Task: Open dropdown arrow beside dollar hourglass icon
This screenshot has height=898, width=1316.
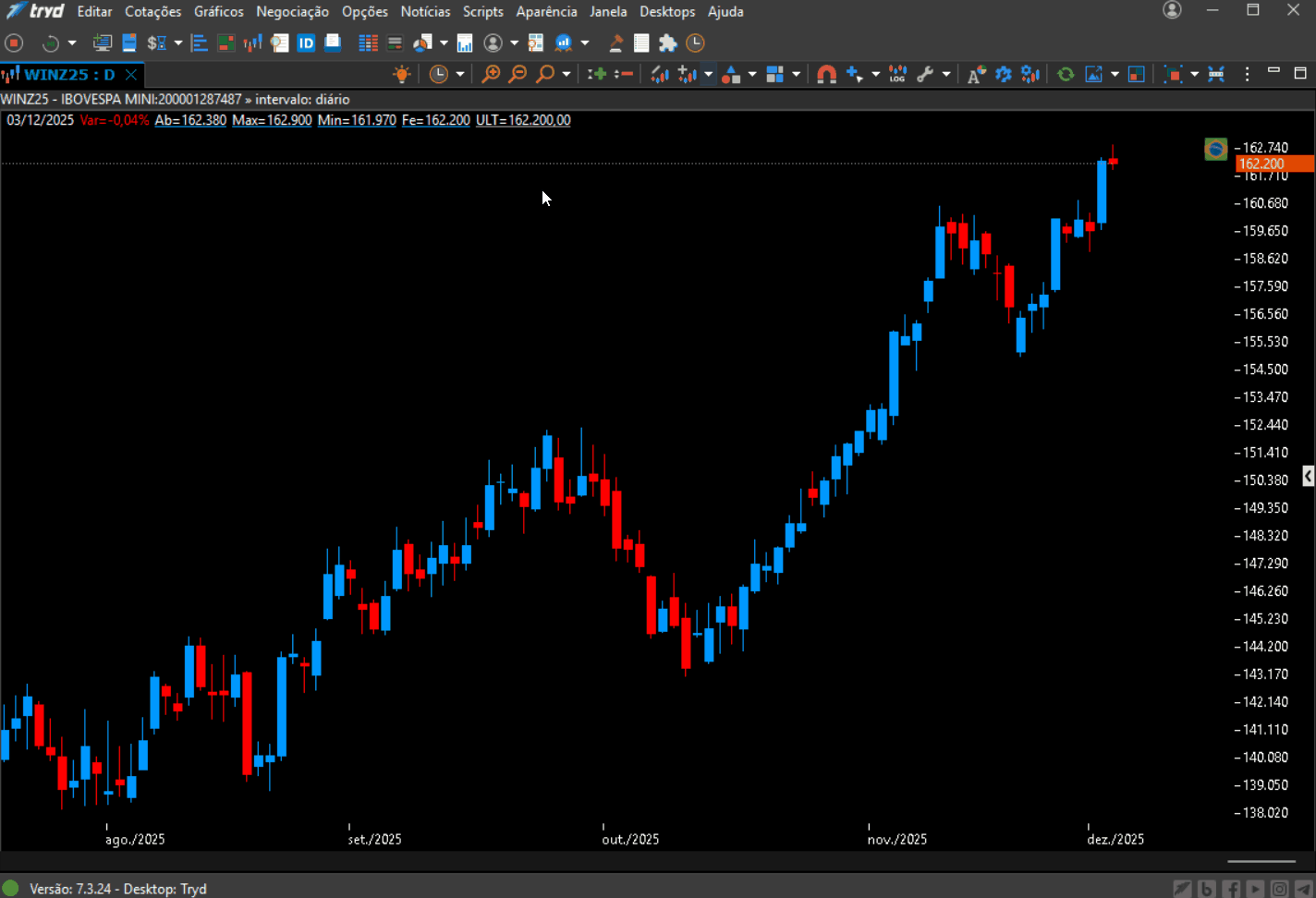Action: coord(178,42)
